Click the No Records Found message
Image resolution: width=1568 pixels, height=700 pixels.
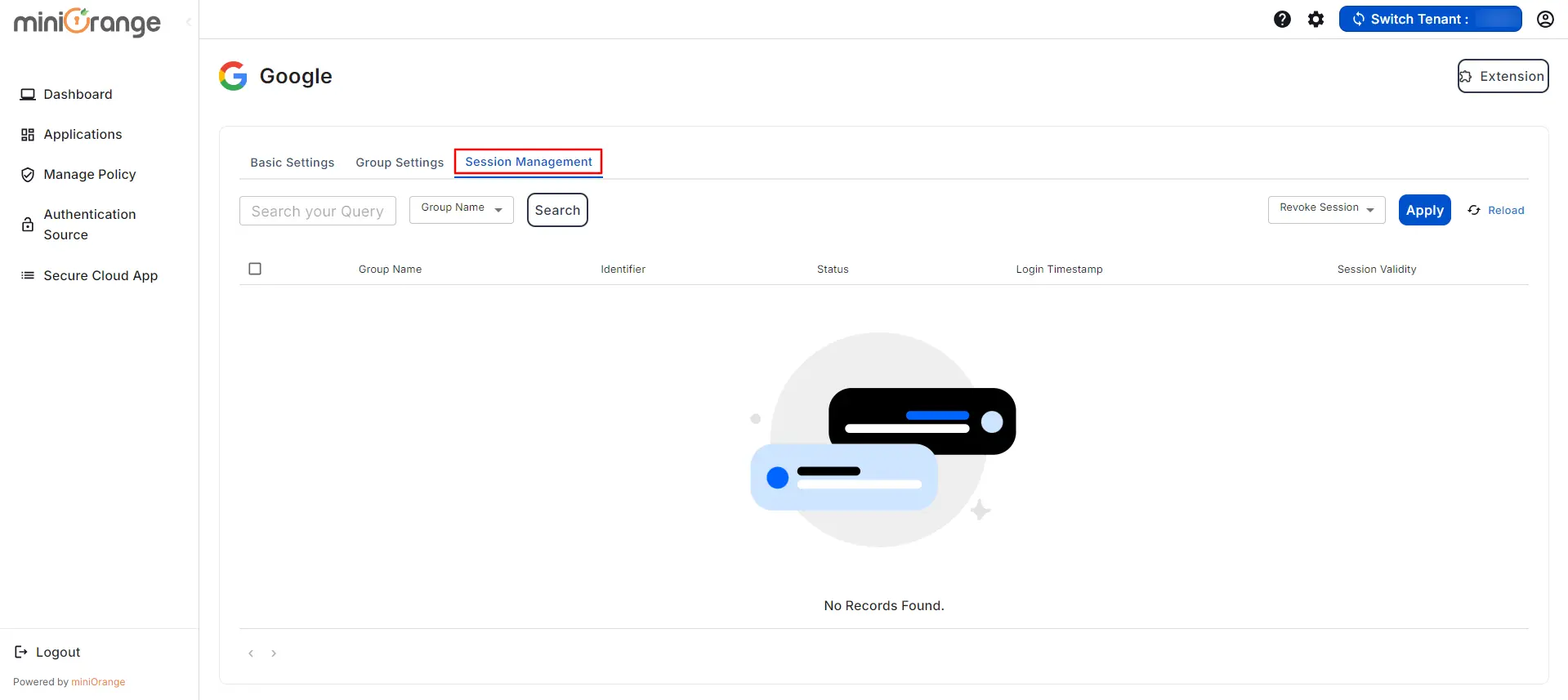point(884,606)
